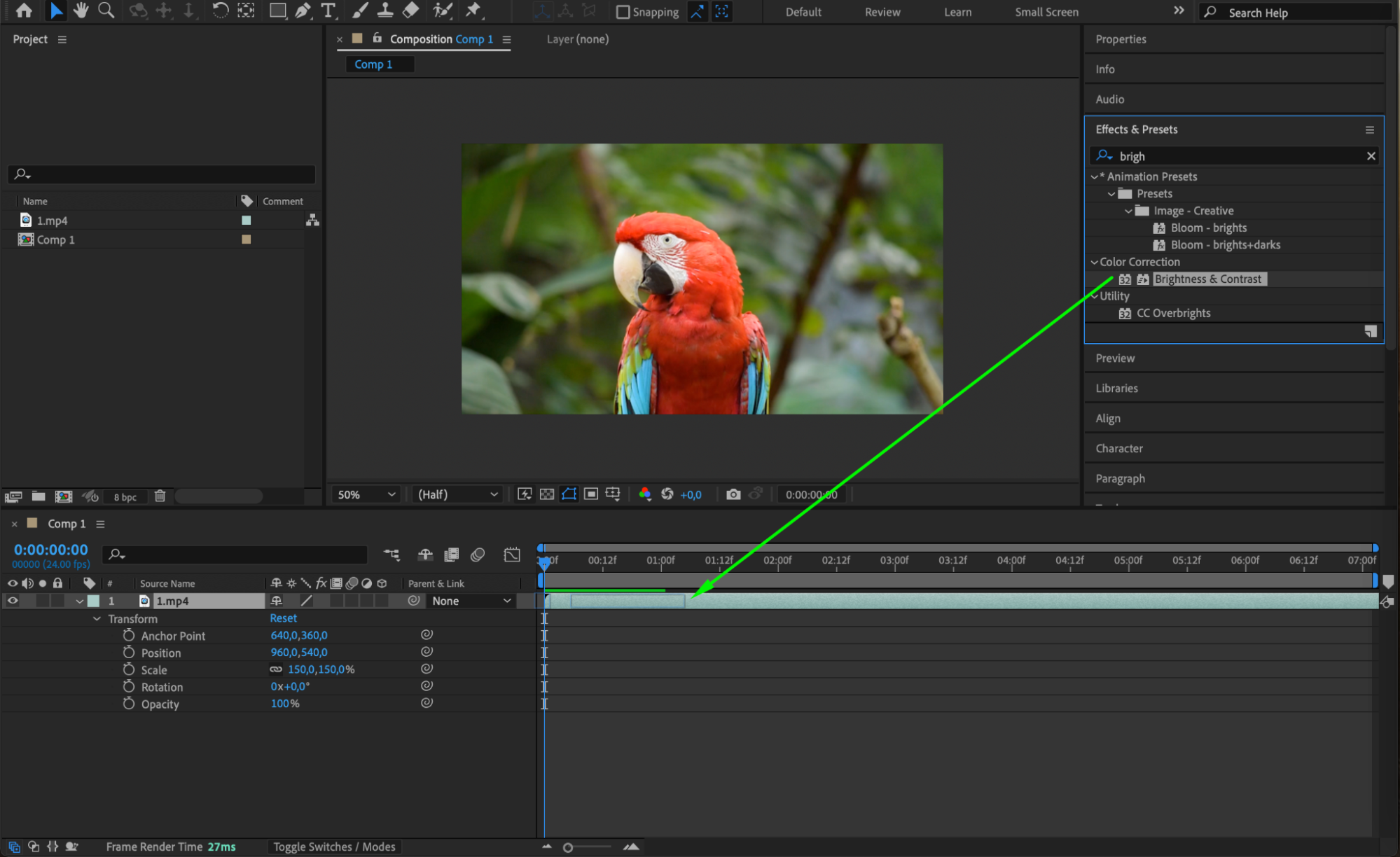Collapse the Color Correction category

tap(1094, 262)
